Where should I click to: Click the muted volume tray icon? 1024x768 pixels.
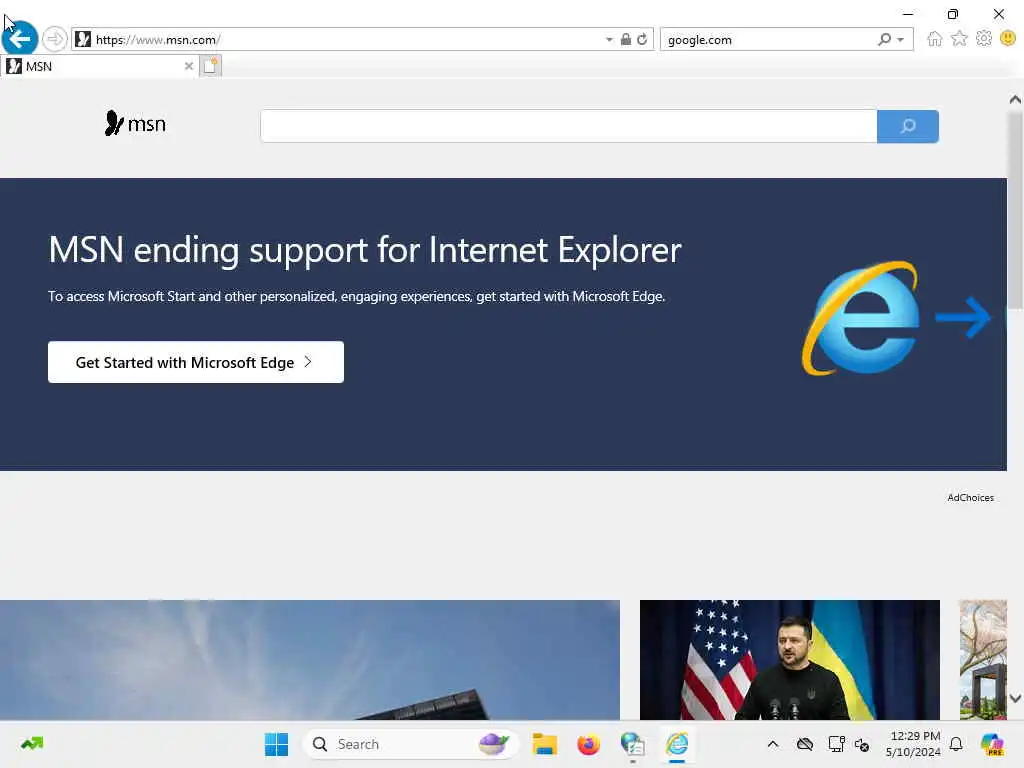tap(862, 744)
